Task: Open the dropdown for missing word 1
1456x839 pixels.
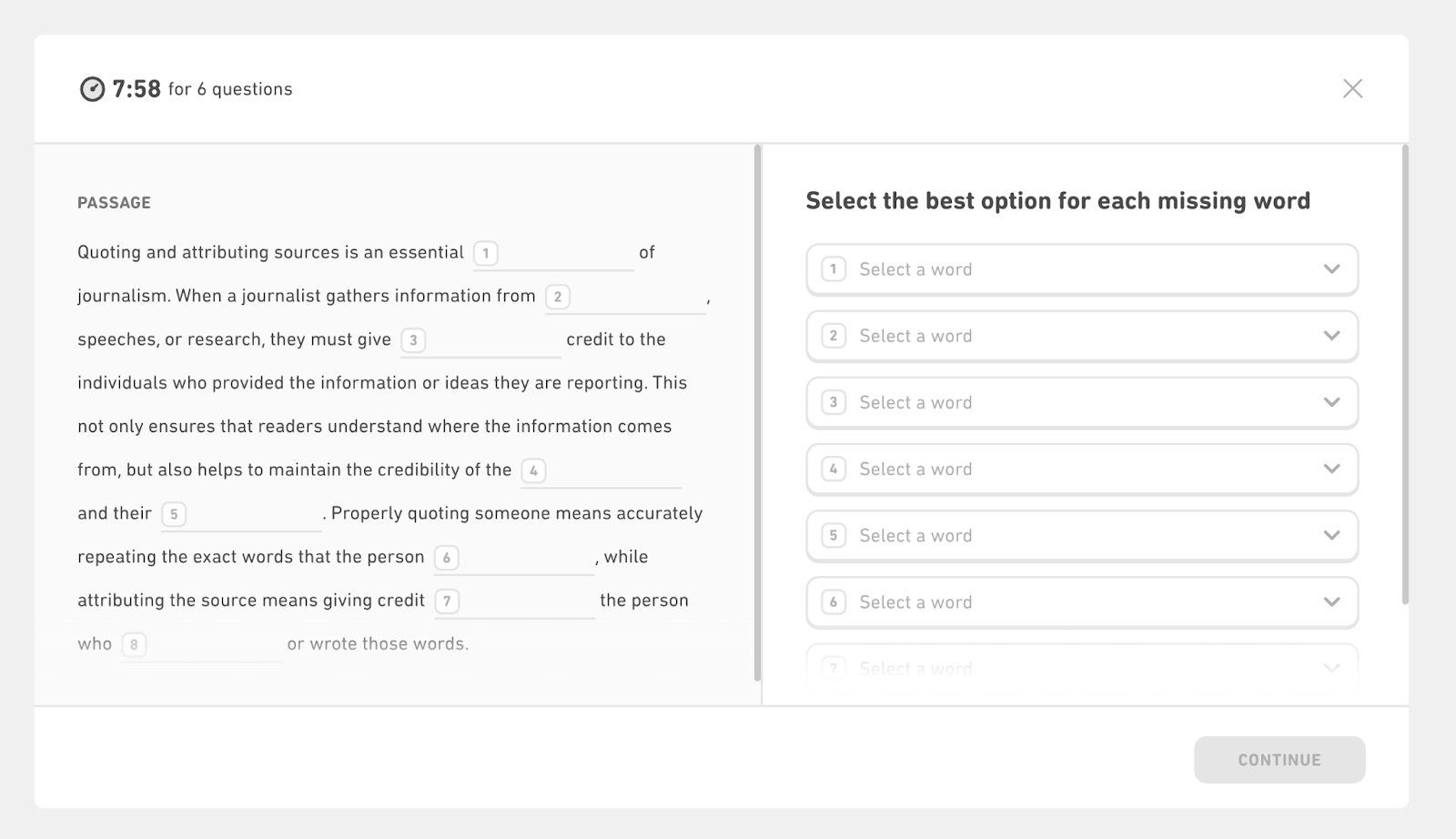Action: pos(1081,269)
